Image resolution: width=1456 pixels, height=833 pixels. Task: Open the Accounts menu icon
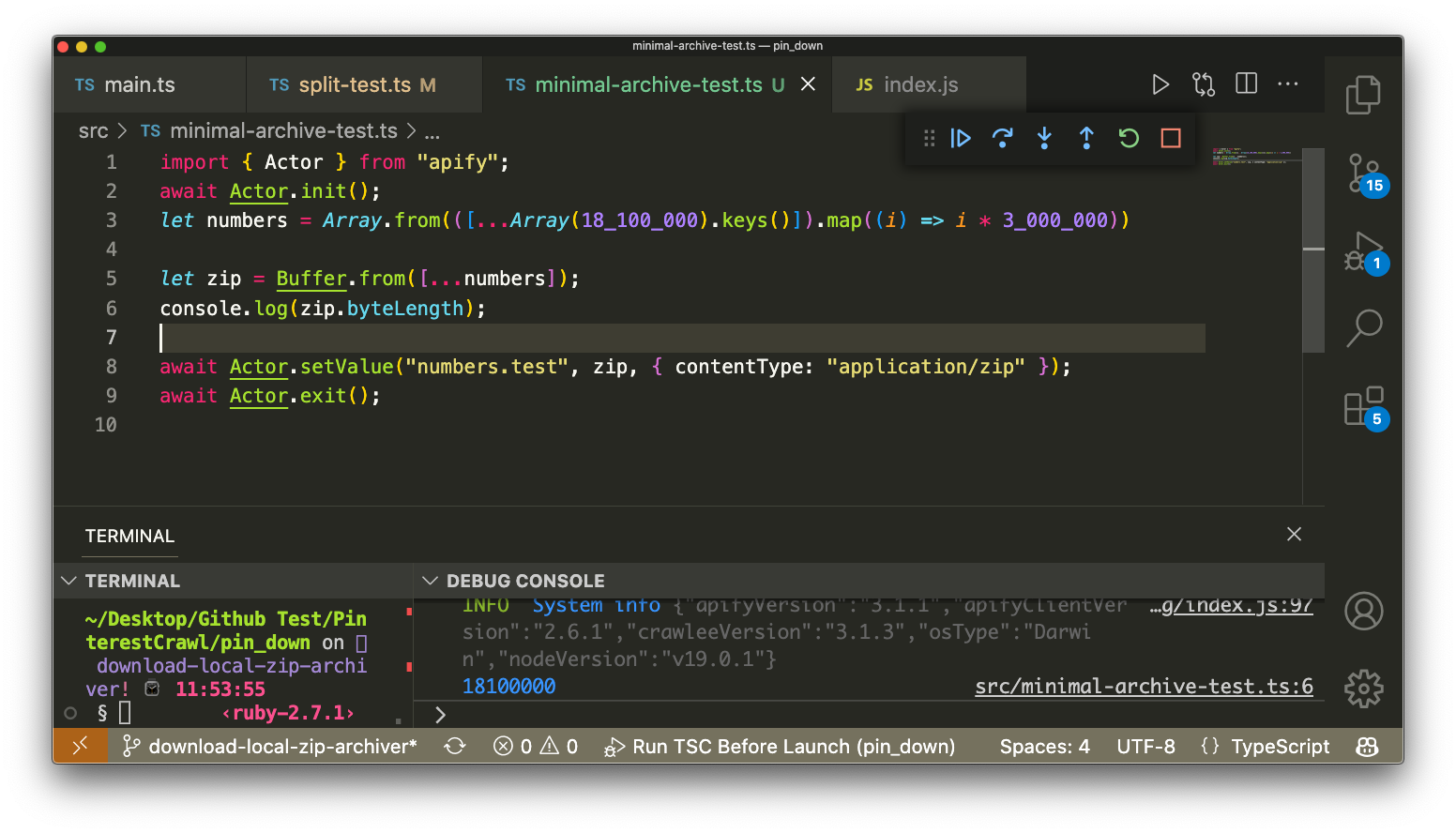pyautogui.click(x=1363, y=611)
